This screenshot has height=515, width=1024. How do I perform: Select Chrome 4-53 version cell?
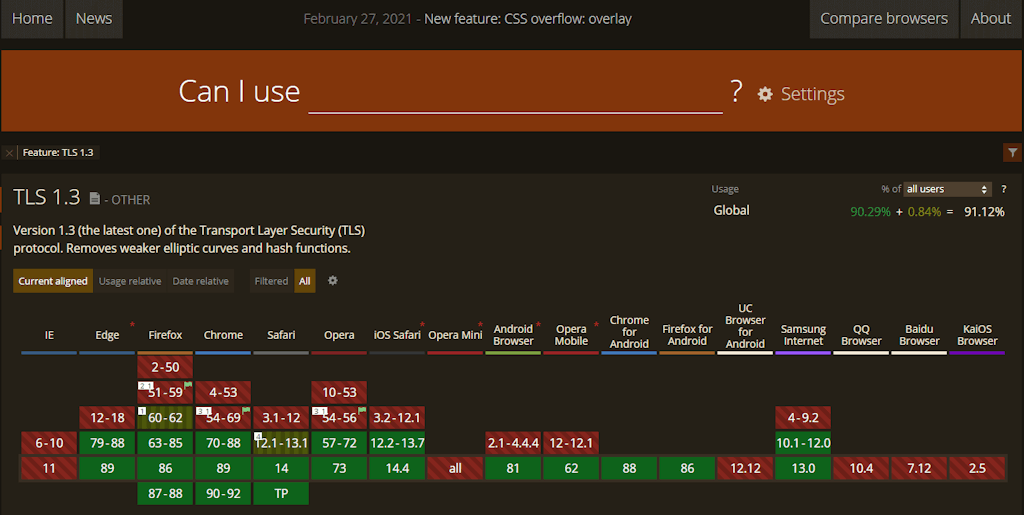click(223, 392)
